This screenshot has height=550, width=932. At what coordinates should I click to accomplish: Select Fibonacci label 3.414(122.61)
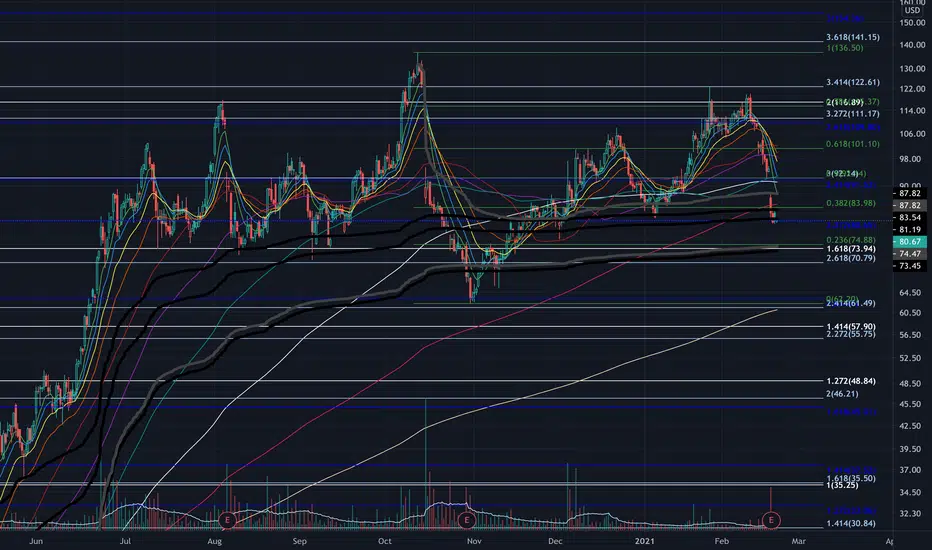tap(852, 82)
